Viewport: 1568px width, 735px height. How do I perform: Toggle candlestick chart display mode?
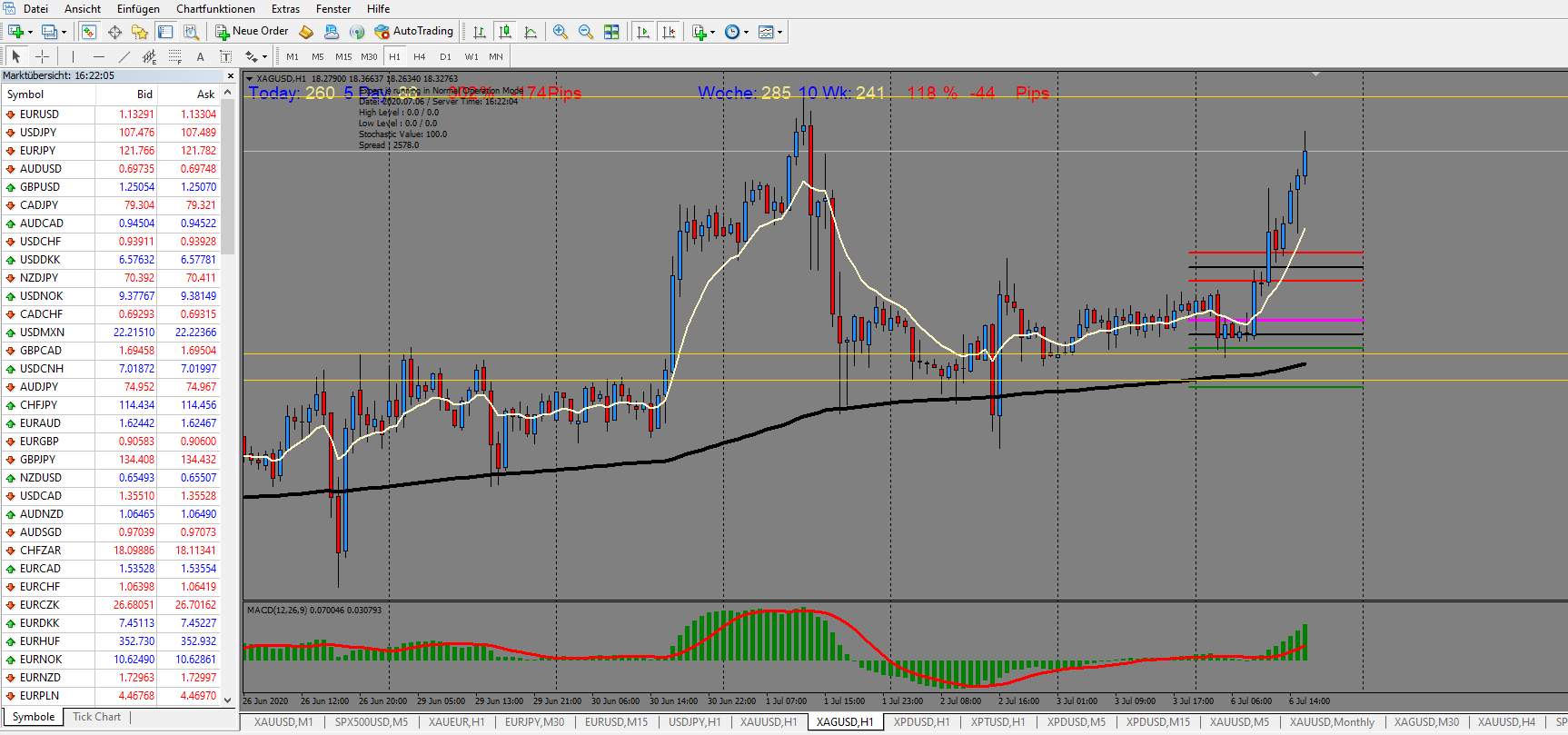505,32
